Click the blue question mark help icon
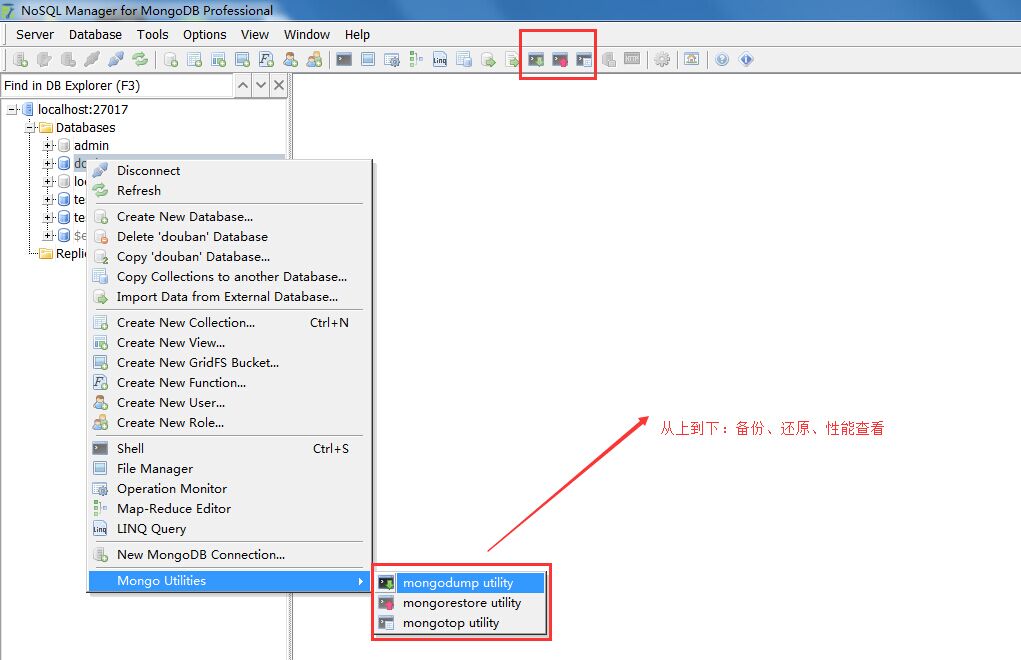This screenshot has width=1021, height=660. tap(721, 60)
